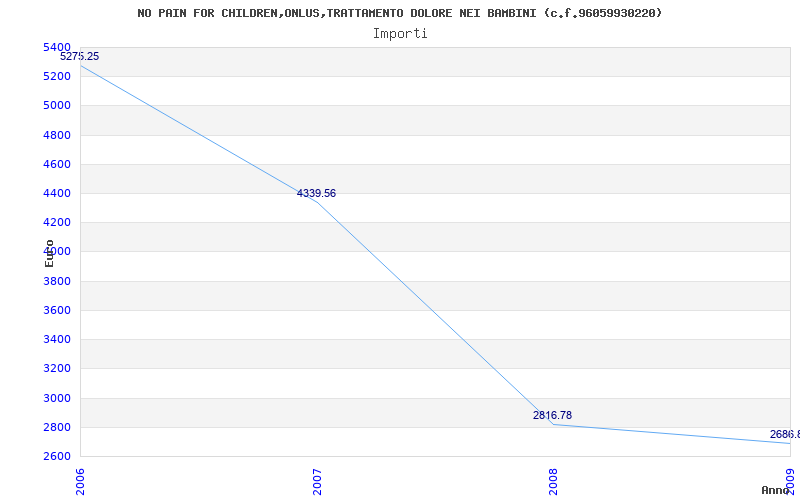Click the 4800 y-axis value
The image size is (800, 500).
[57, 135]
